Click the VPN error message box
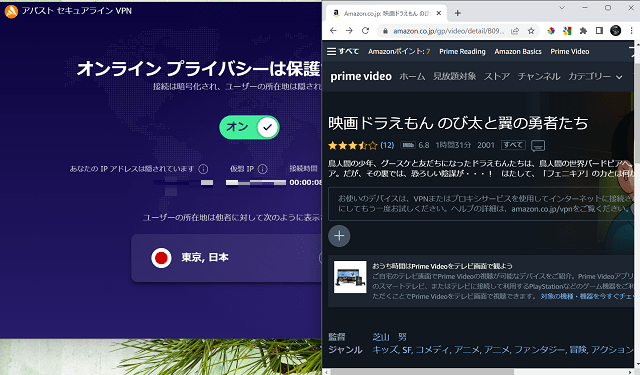Viewport: 640px width, 375px height. [x=481, y=204]
